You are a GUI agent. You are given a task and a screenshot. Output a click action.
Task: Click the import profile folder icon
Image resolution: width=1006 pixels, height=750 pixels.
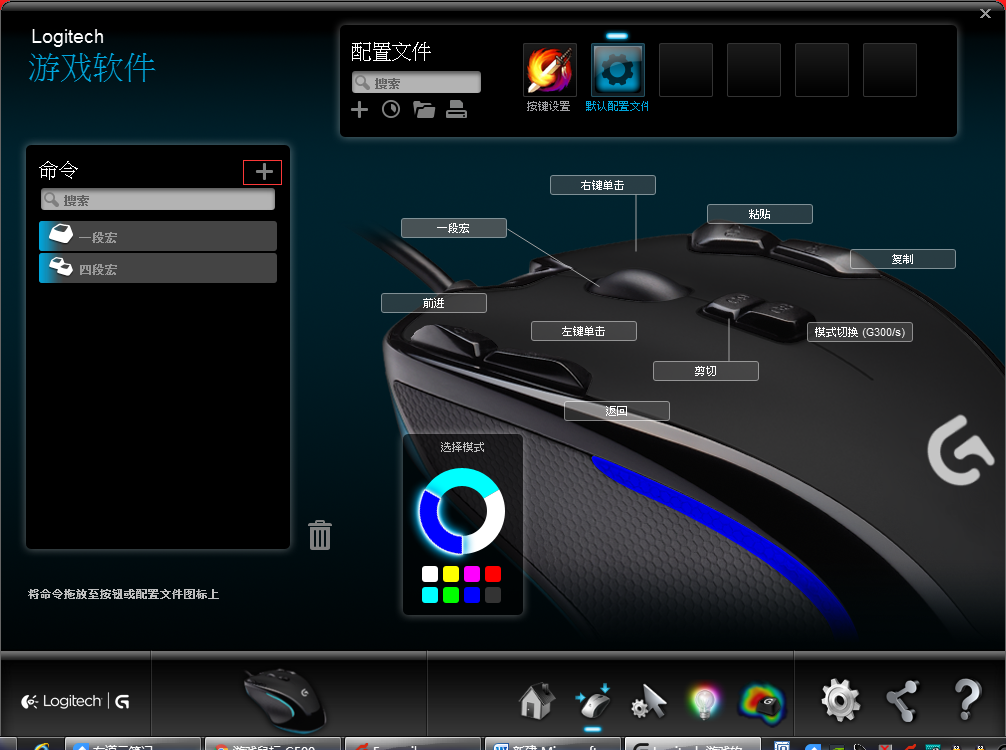pos(423,110)
